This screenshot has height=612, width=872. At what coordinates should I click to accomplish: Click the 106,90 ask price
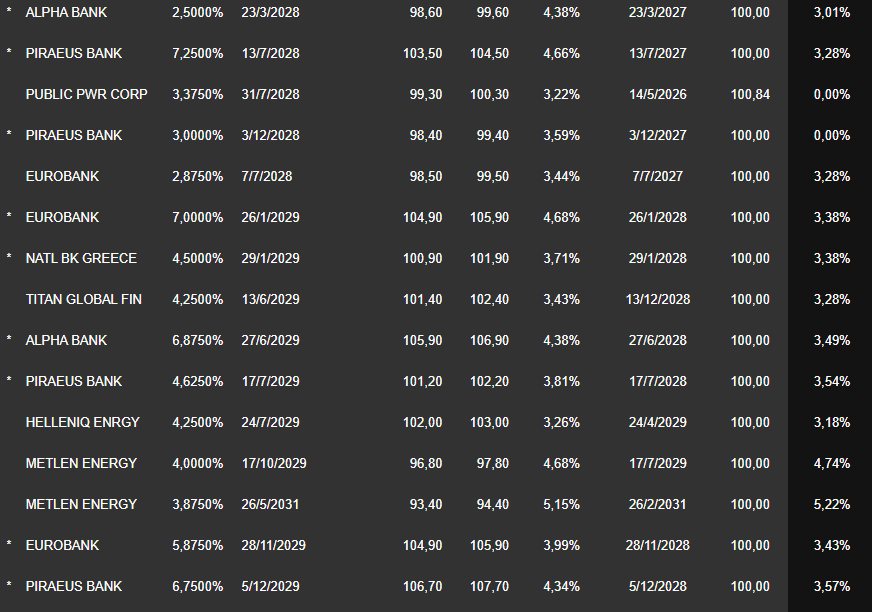[489, 340]
